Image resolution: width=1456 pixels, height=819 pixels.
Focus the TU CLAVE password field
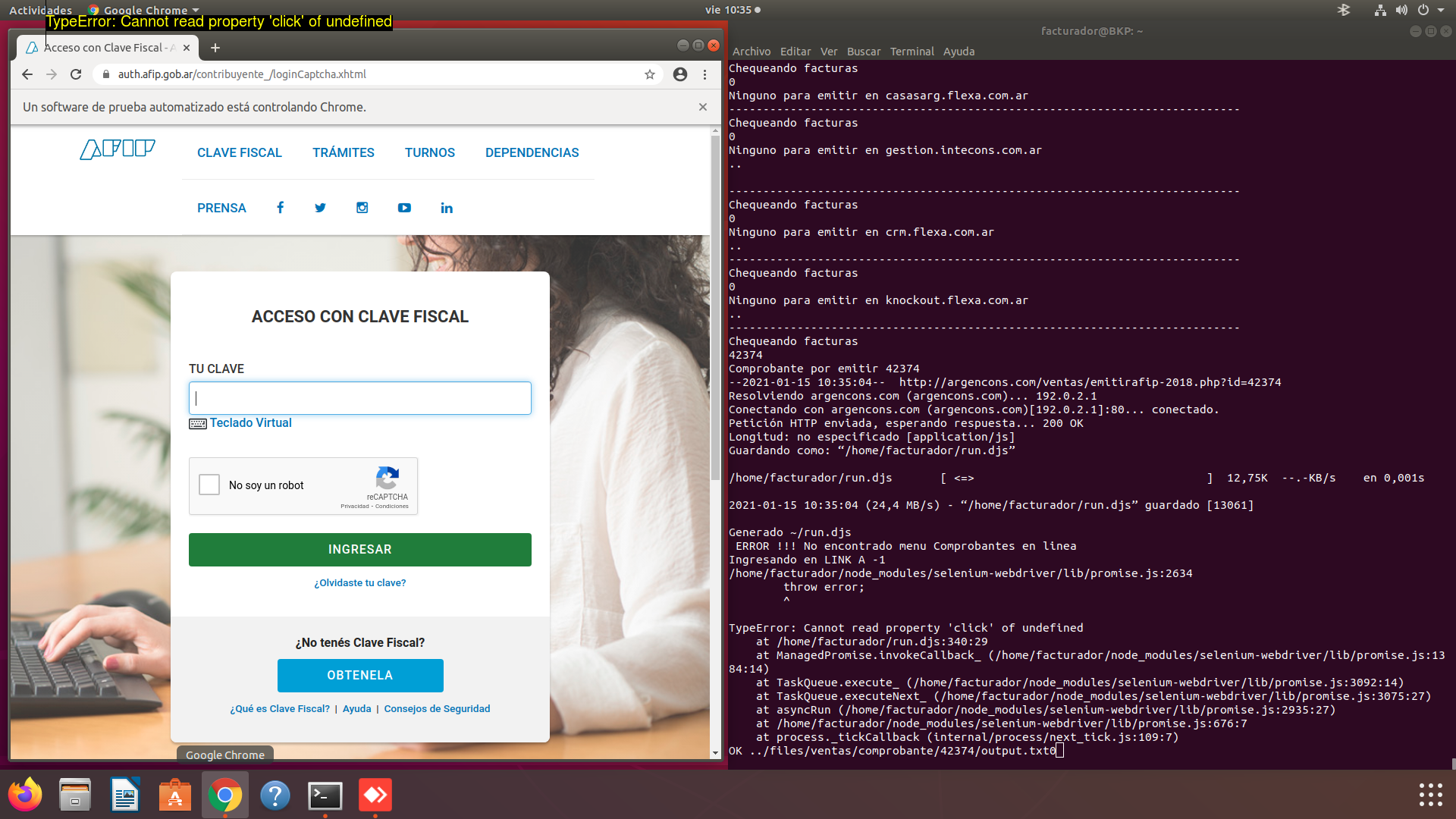click(360, 398)
